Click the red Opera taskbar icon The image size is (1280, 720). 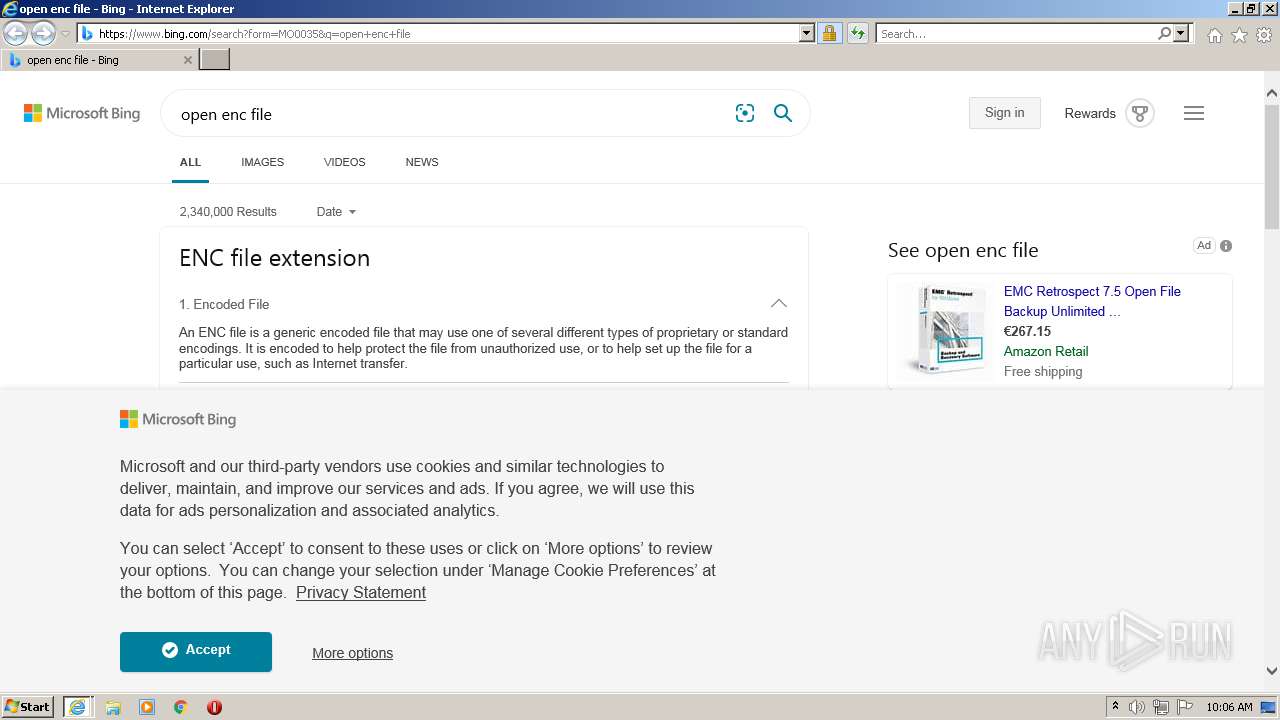tap(214, 707)
